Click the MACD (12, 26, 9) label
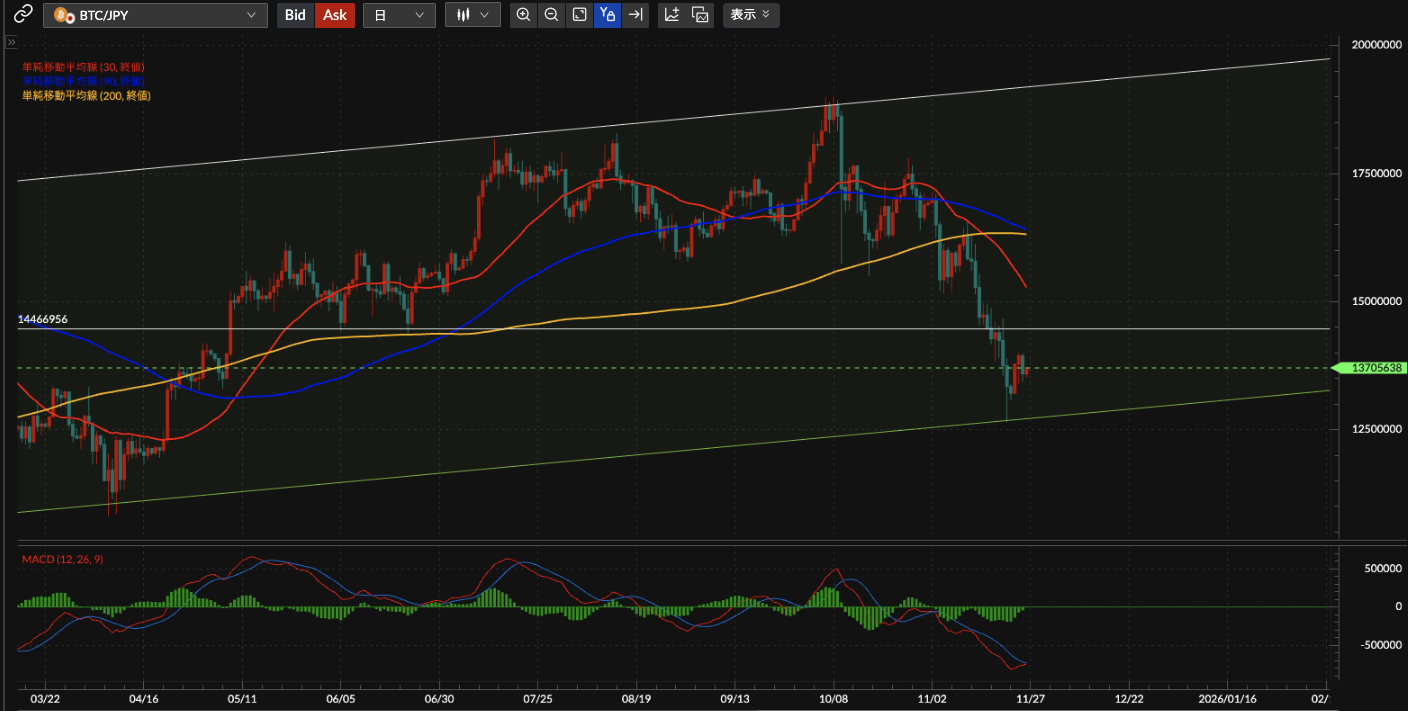 click(62, 559)
